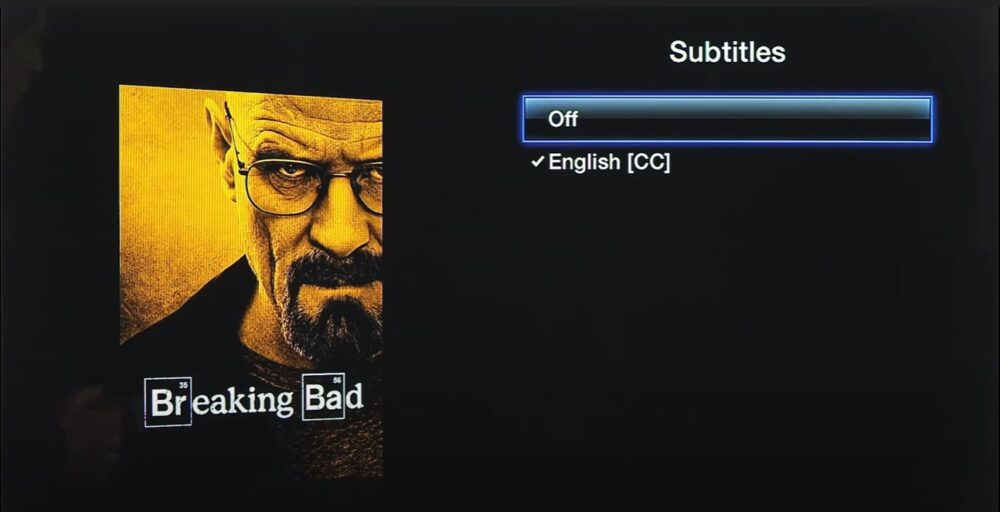
Task: Click the Ba element box on poster
Action: (323, 397)
